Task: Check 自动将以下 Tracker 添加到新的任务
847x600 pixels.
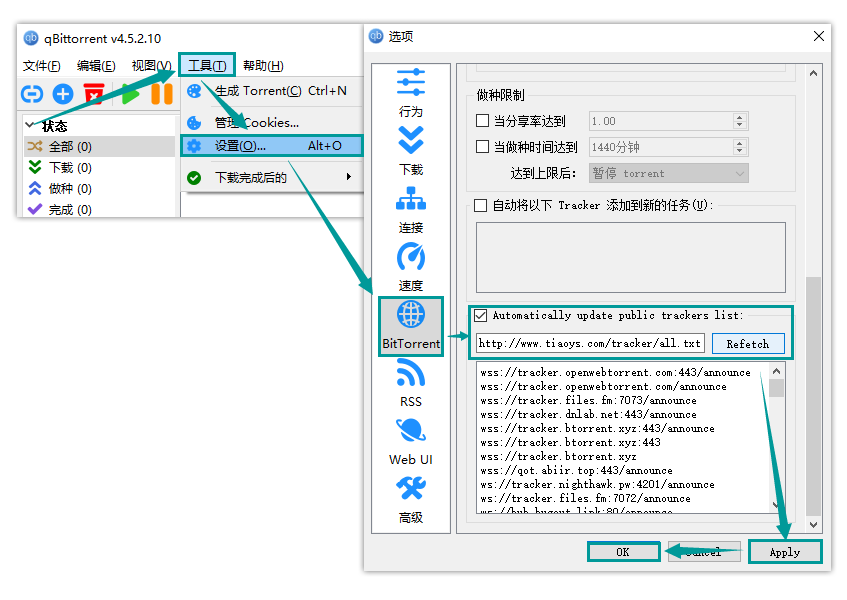Action: pyautogui.click(x=480, y=205)
